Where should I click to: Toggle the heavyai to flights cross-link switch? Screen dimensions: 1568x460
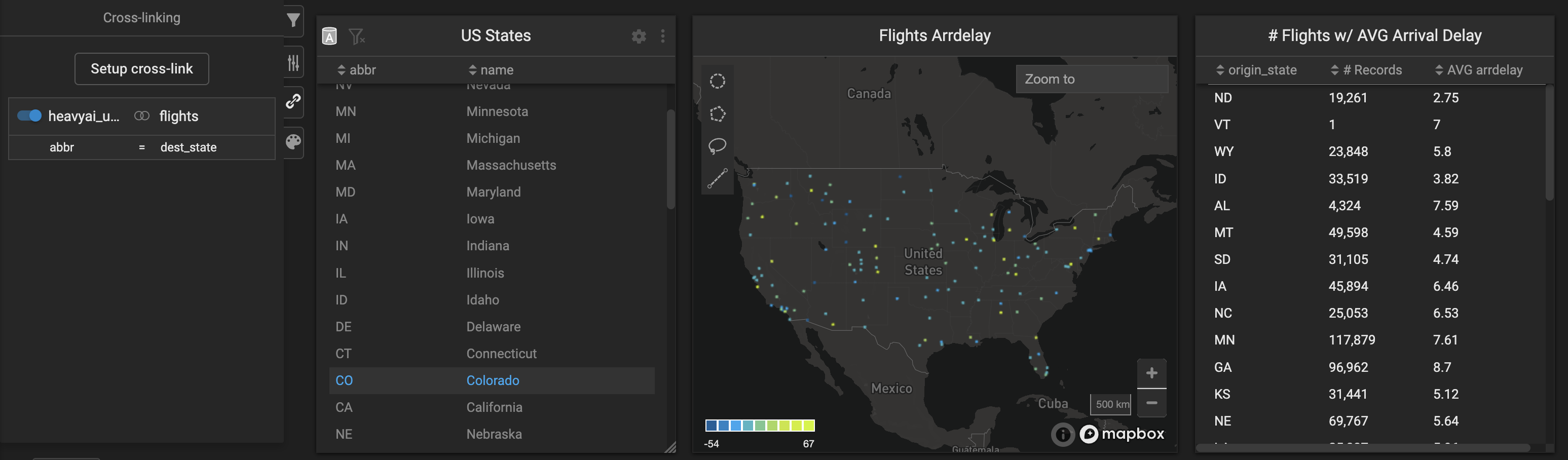[29, 116]
